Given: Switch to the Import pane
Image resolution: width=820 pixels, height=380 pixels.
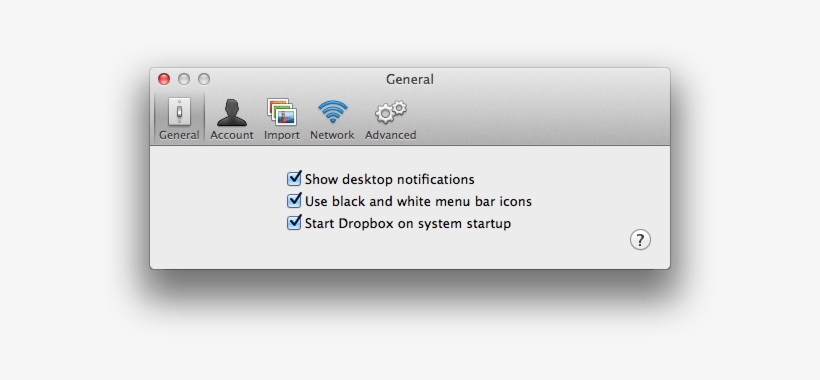Looking at the screenshot, I should click(282, 119).
